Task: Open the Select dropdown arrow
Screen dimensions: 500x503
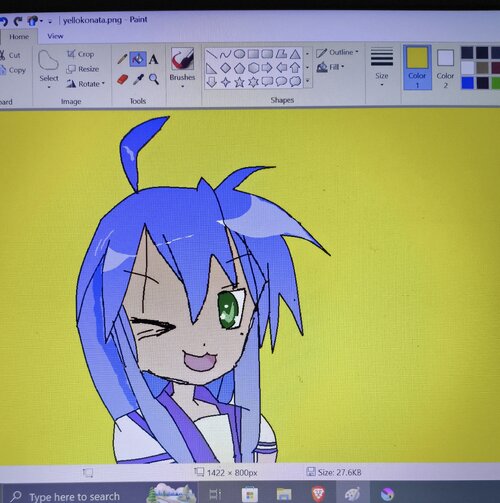Action: tap(49, 87)
